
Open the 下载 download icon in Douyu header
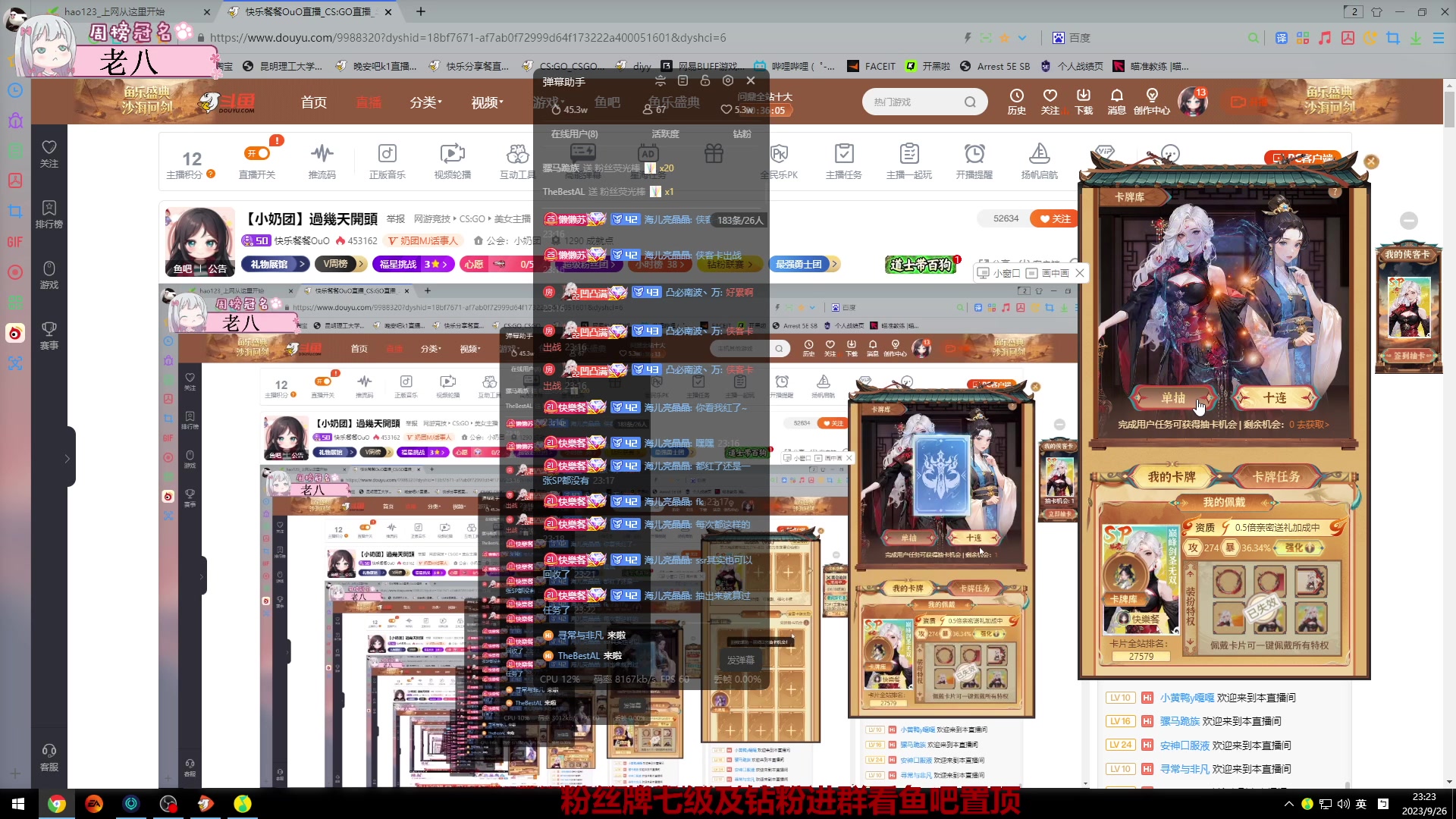click(x=1084, y=101)
